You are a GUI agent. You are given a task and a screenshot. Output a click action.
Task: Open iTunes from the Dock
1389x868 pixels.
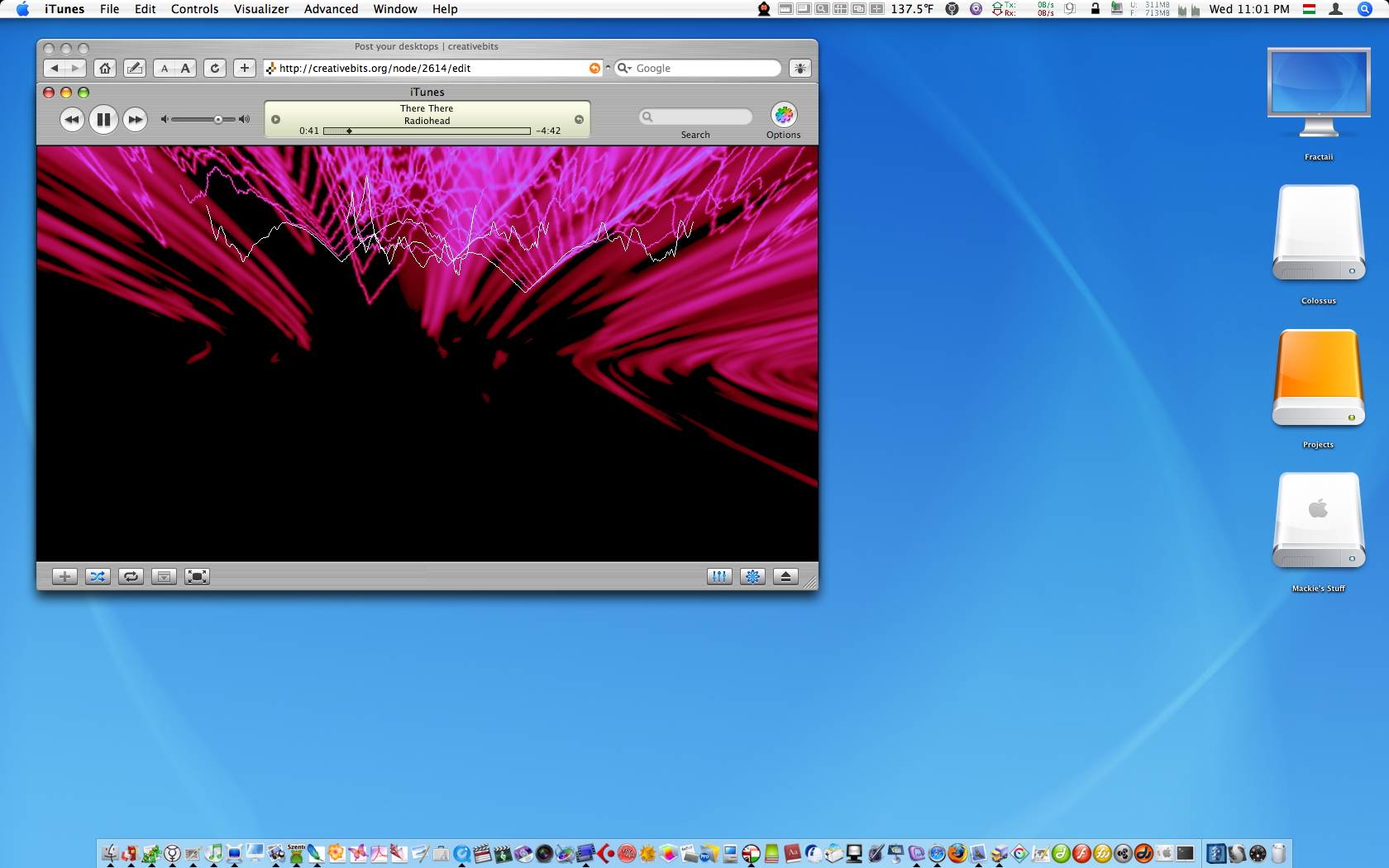point(214,853)
